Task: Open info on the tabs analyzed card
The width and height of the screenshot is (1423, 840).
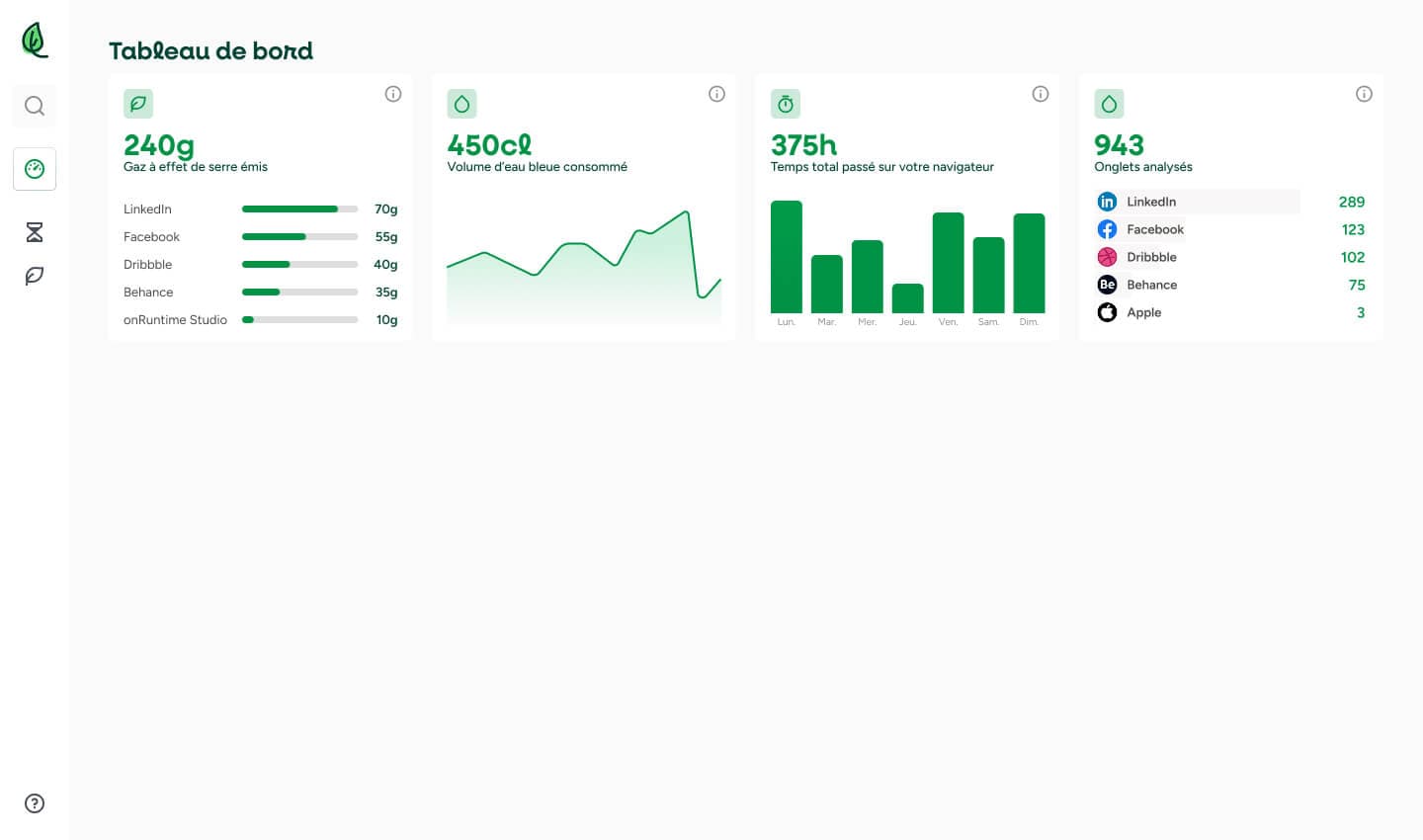Action: click(x=1364, y=94)
